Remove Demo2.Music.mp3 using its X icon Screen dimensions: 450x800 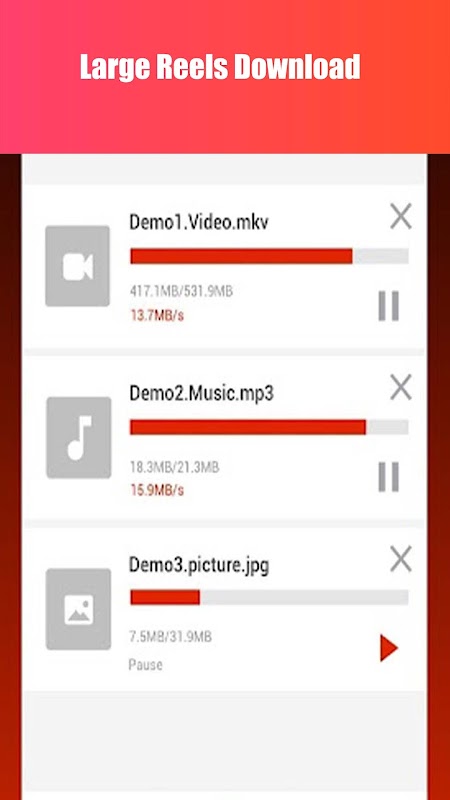tap(401, 387)
